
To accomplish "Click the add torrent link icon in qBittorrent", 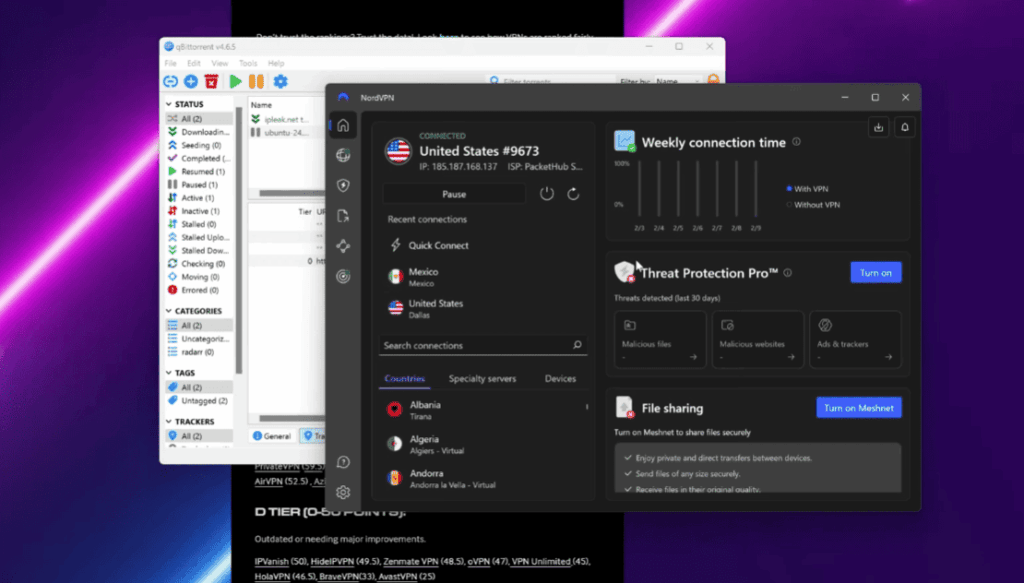I will click(169, 81).
